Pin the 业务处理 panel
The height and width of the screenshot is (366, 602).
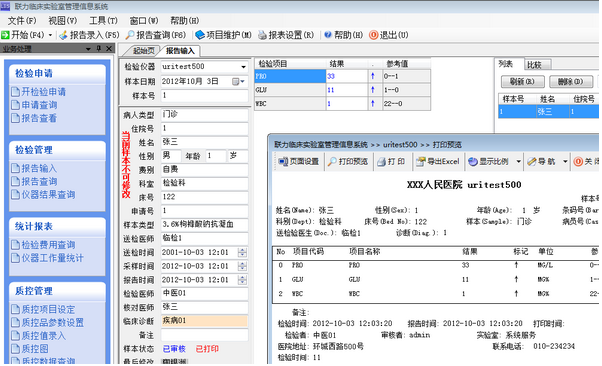tap(99, 48)
